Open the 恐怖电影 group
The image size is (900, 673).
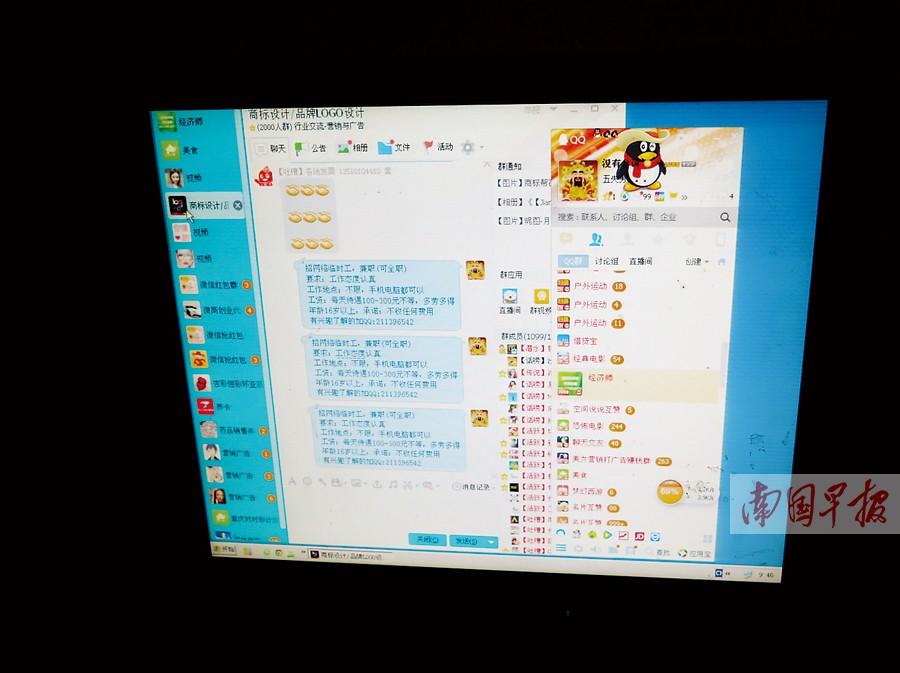coord(591,426)
